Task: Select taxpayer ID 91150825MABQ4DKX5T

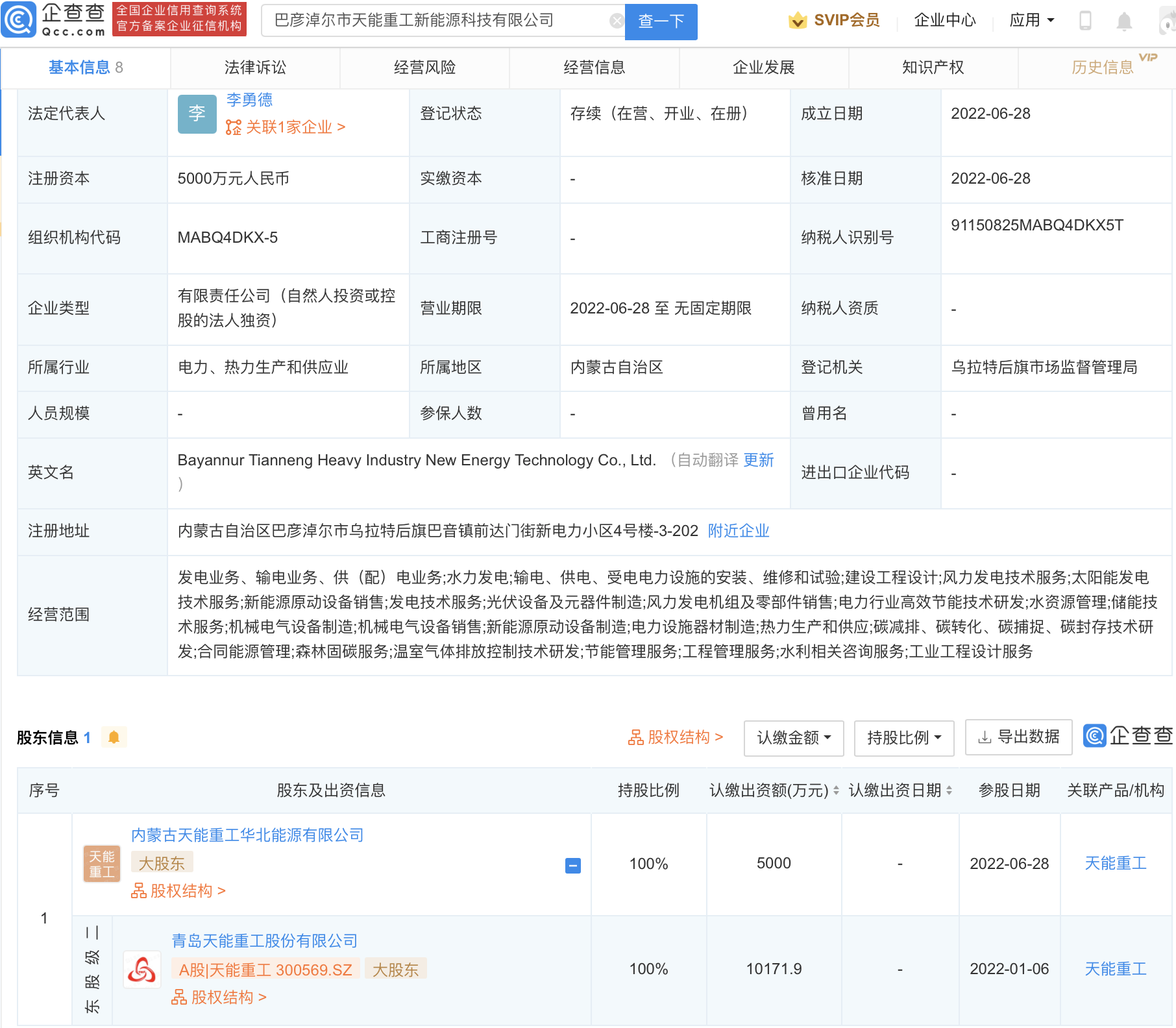Action: [1036, 225]
